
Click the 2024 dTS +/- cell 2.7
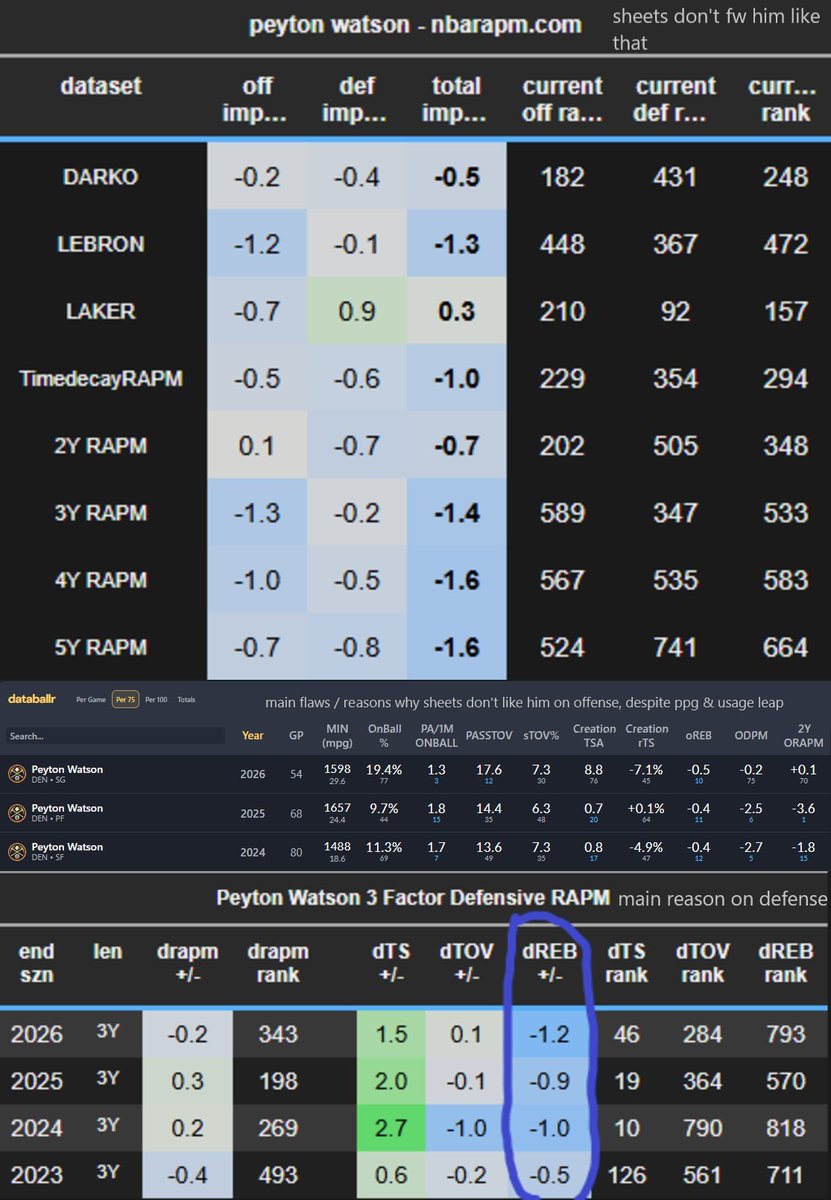(390, 1128)
